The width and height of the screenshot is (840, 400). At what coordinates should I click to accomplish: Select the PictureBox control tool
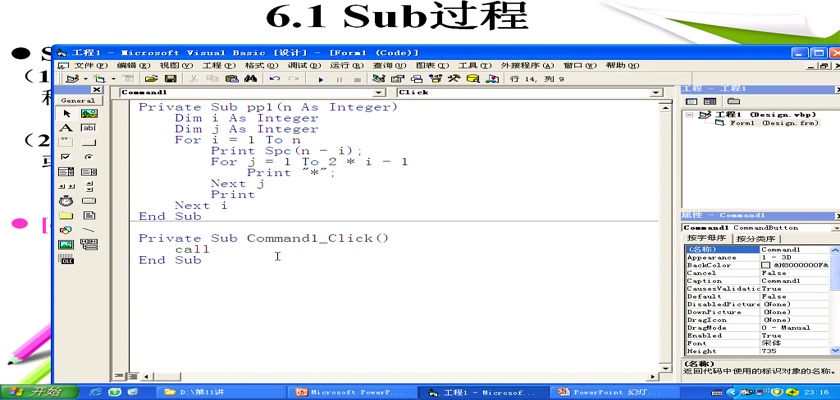(x=89, y=114)
